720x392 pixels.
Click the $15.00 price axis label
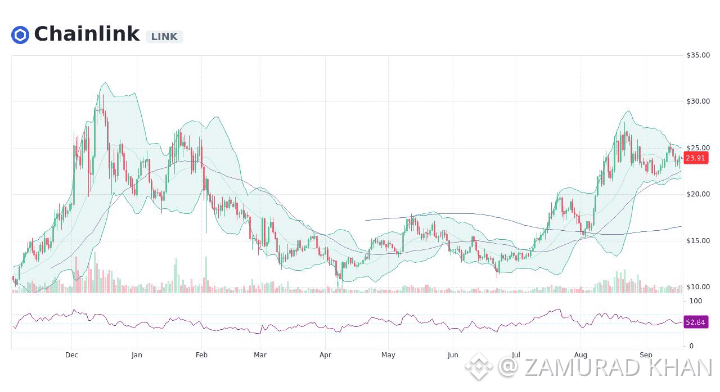(x=698, y=241)
